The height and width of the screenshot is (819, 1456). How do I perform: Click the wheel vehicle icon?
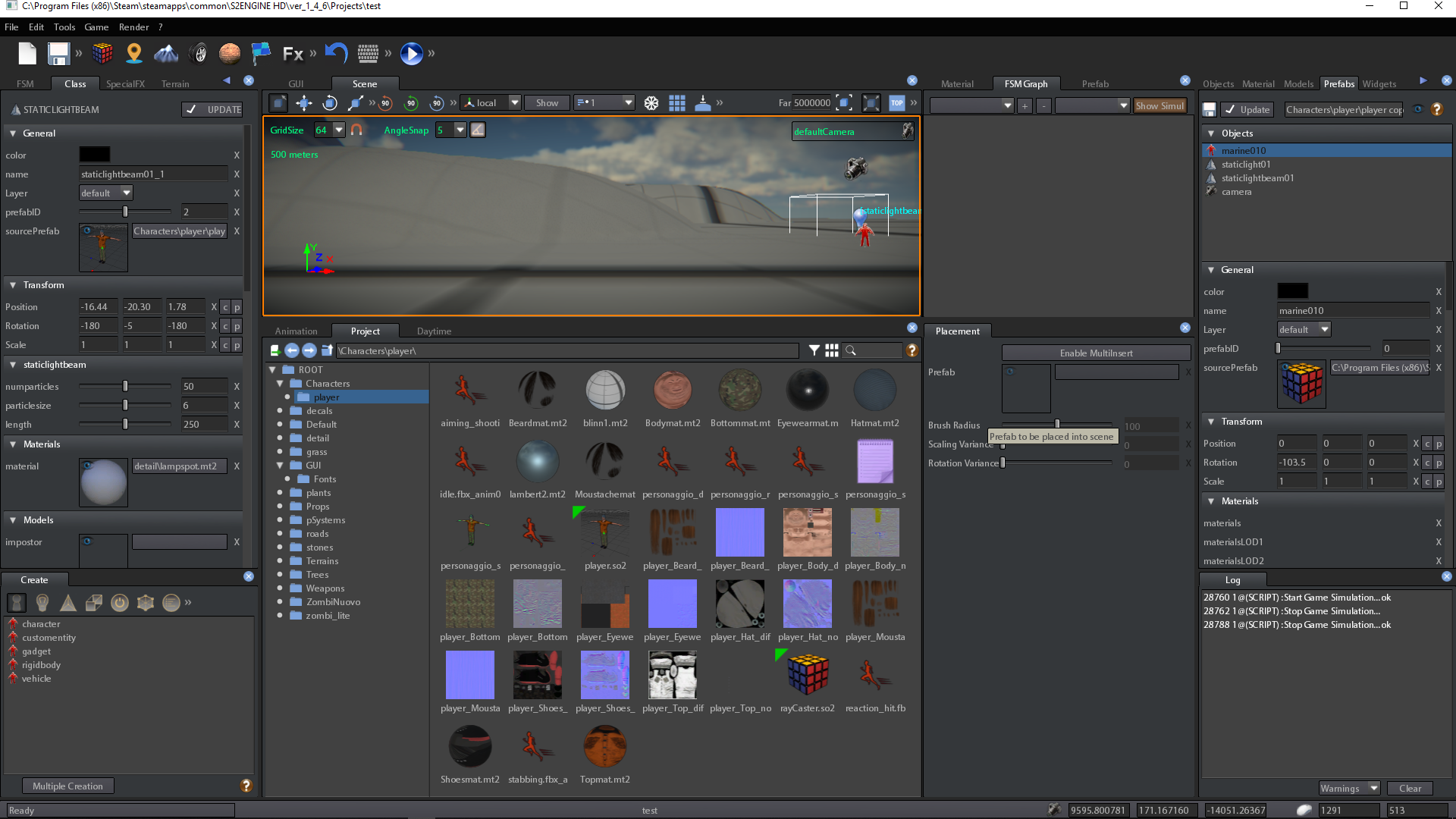tap(199, 54)
